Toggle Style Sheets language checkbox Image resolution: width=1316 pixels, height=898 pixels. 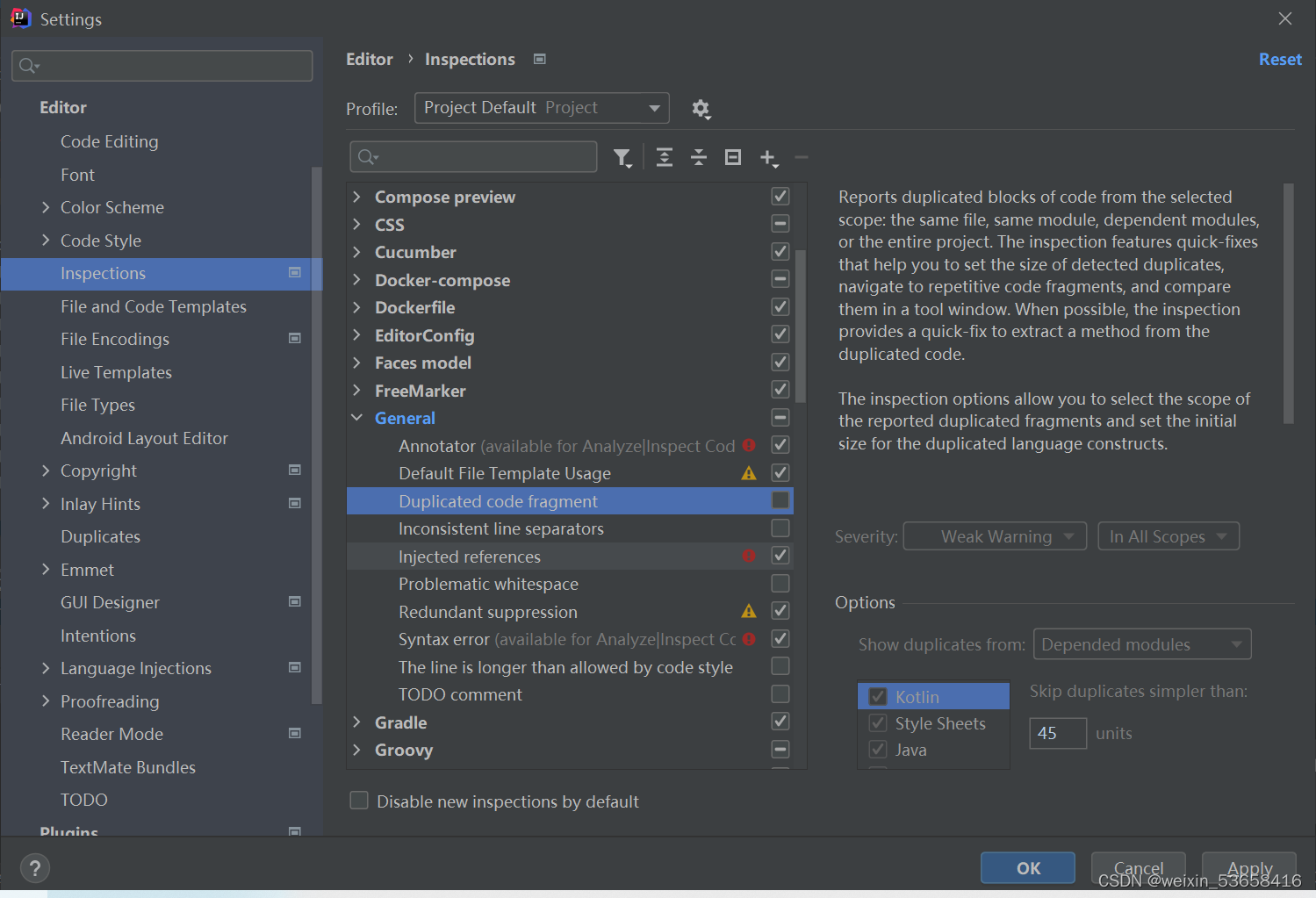click(x=878, y=723)
